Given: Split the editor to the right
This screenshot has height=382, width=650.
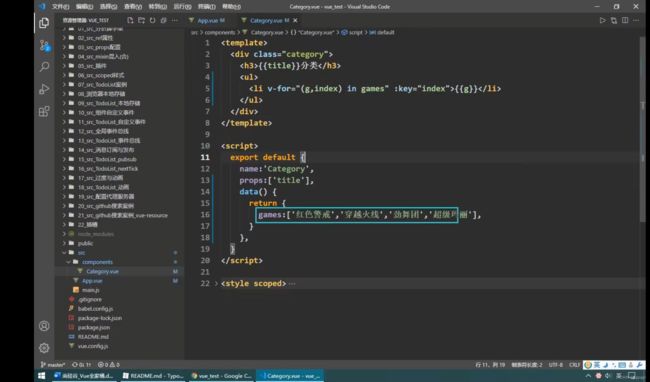Looking at the screenshot, I should (x=625, y=20).
